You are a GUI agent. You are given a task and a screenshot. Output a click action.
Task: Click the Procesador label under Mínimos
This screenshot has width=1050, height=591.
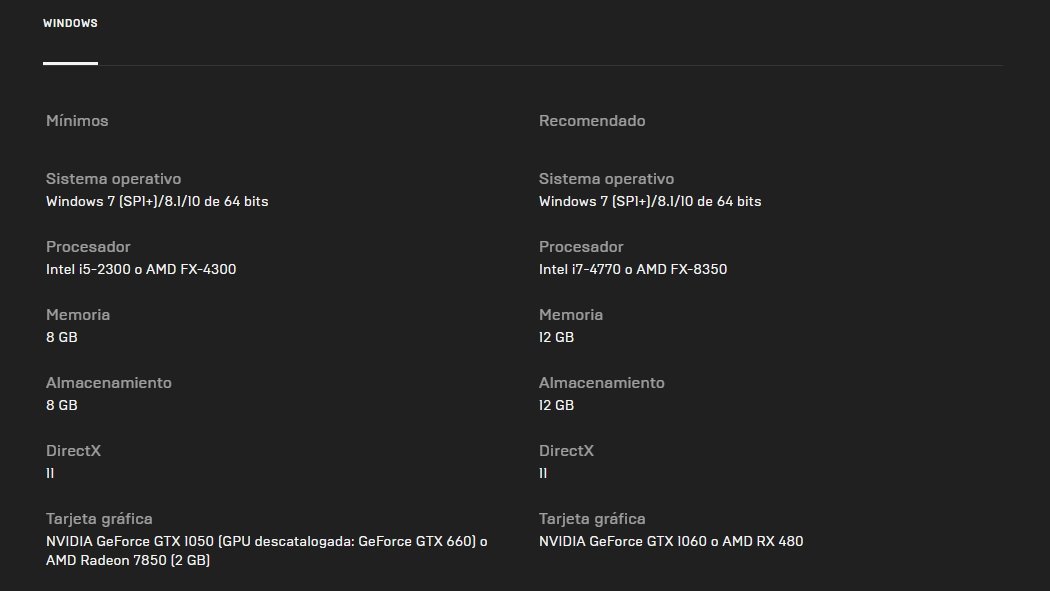coord(88,247)
